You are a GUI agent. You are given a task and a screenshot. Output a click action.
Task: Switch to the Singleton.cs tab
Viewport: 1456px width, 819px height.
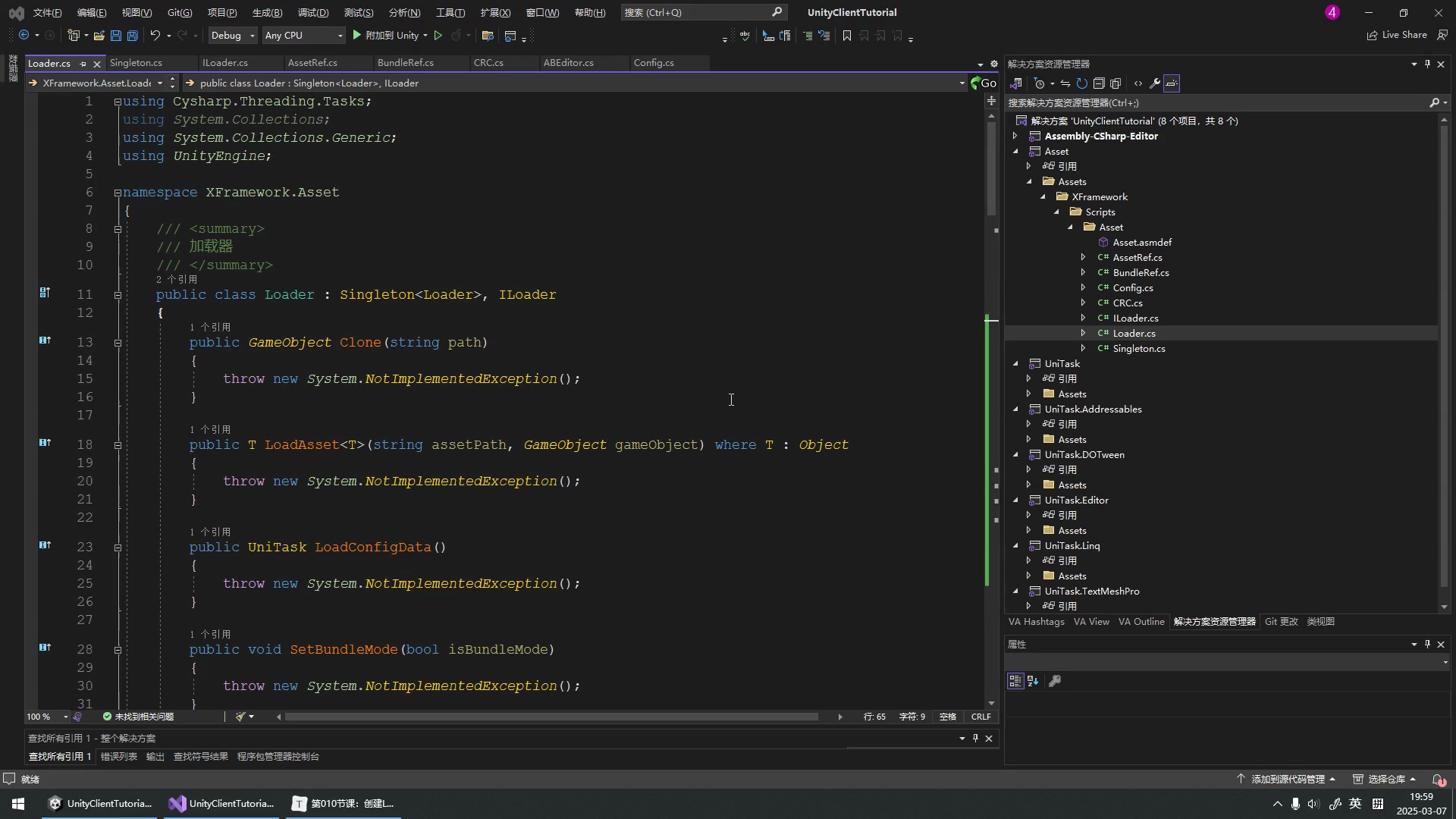pyautogui.click(x=136, y=63)
